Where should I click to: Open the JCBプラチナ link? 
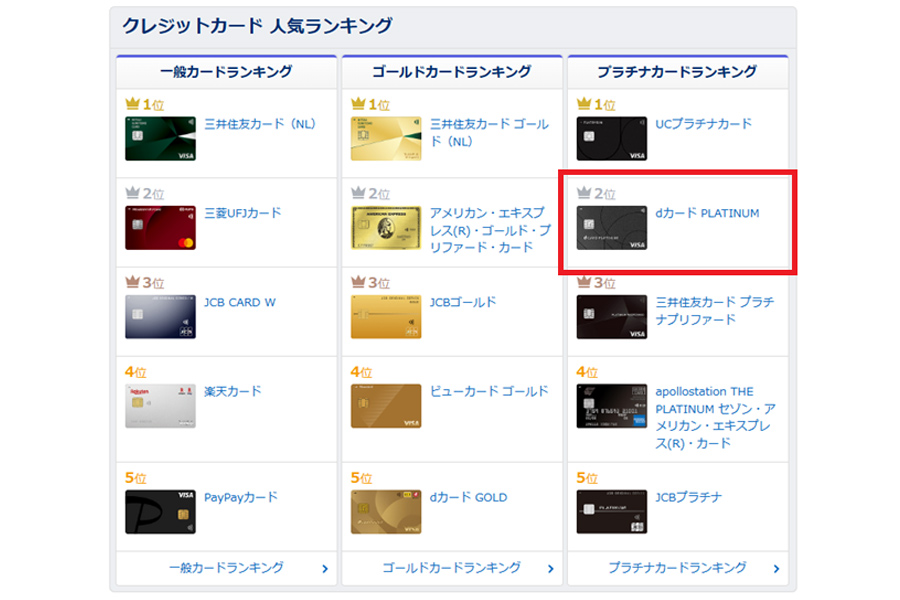[x=688, y=497]
